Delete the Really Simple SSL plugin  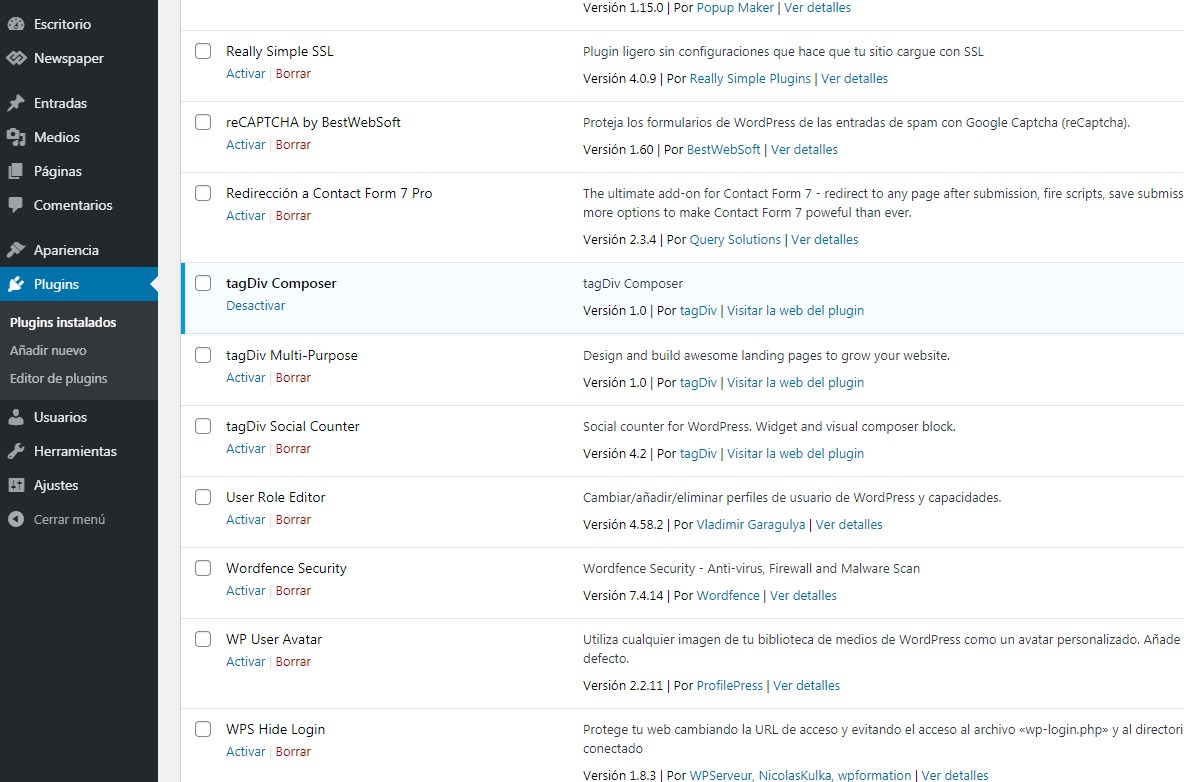(x=293, y=73)
